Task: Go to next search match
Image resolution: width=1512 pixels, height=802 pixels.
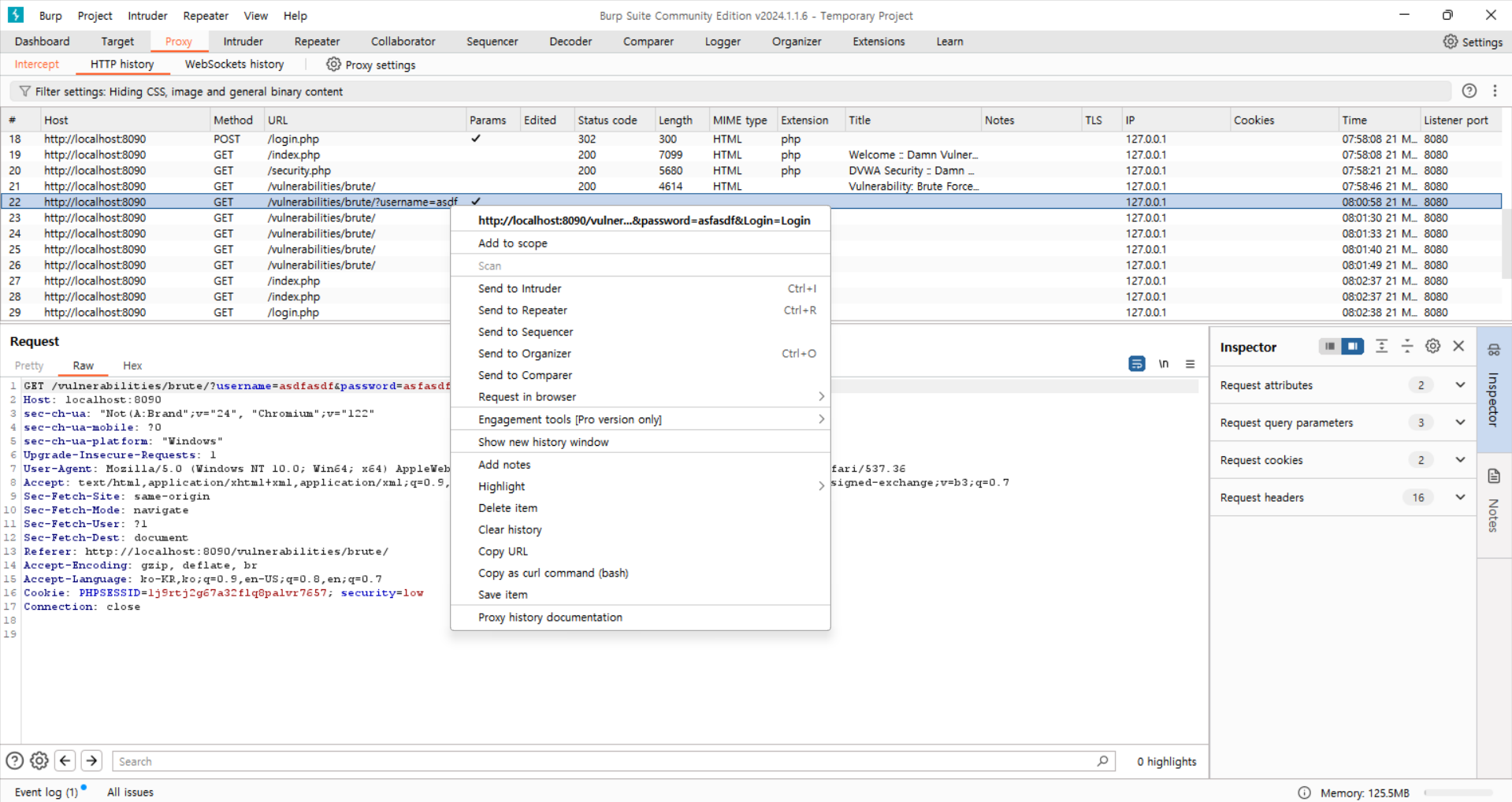Action: coord(91,761)
